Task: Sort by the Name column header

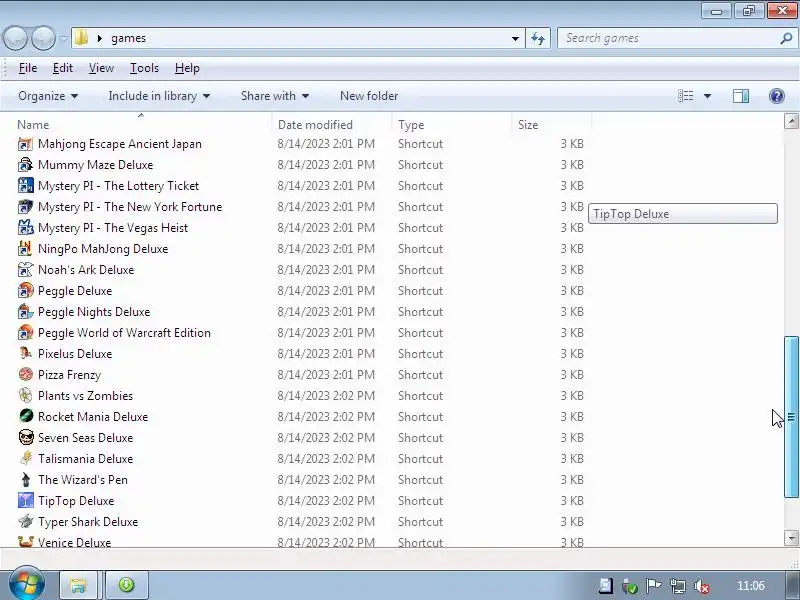Action: [x=140, y=124]
